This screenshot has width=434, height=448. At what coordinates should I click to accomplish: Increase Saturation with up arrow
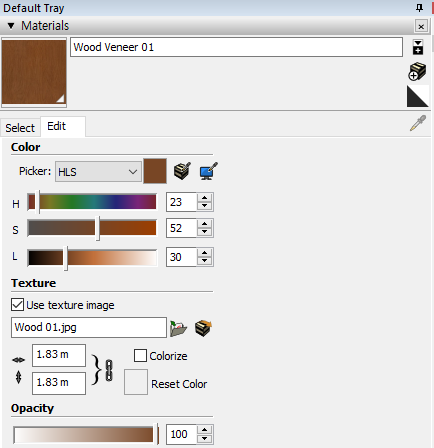point(204,224)
